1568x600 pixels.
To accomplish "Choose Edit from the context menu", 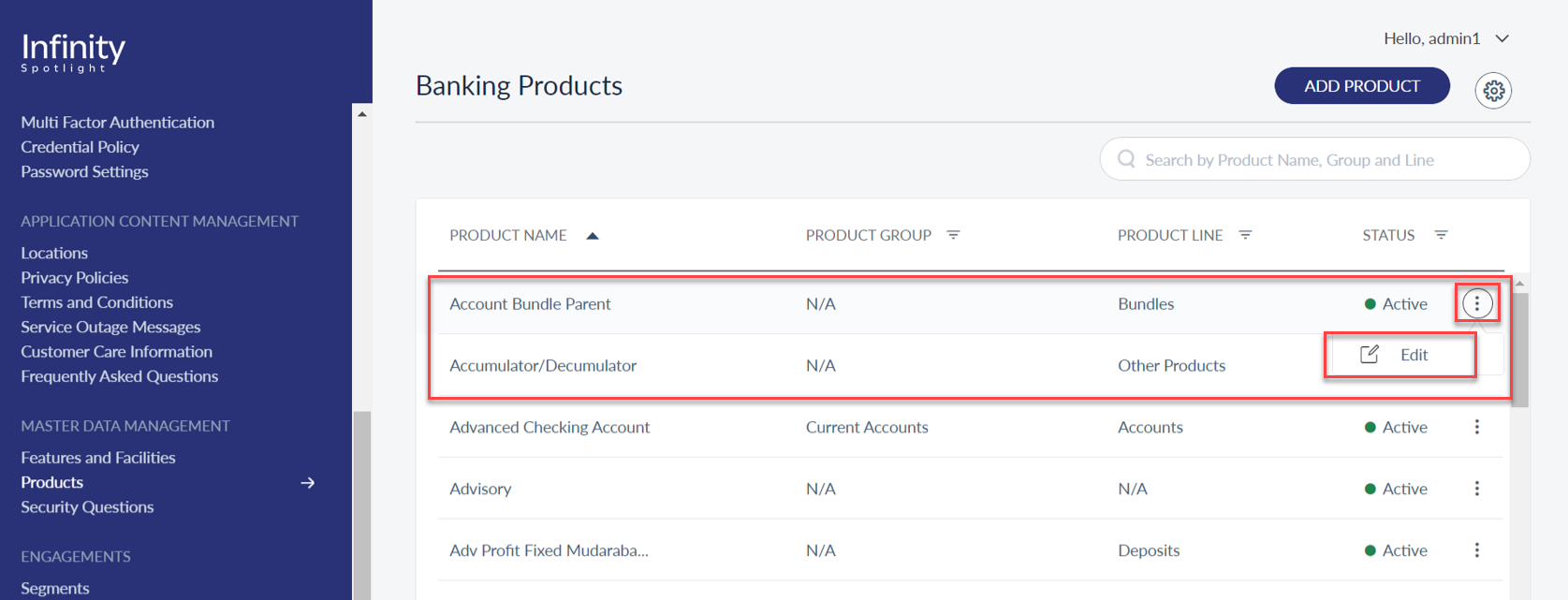I will click(x=1399, y=355).
